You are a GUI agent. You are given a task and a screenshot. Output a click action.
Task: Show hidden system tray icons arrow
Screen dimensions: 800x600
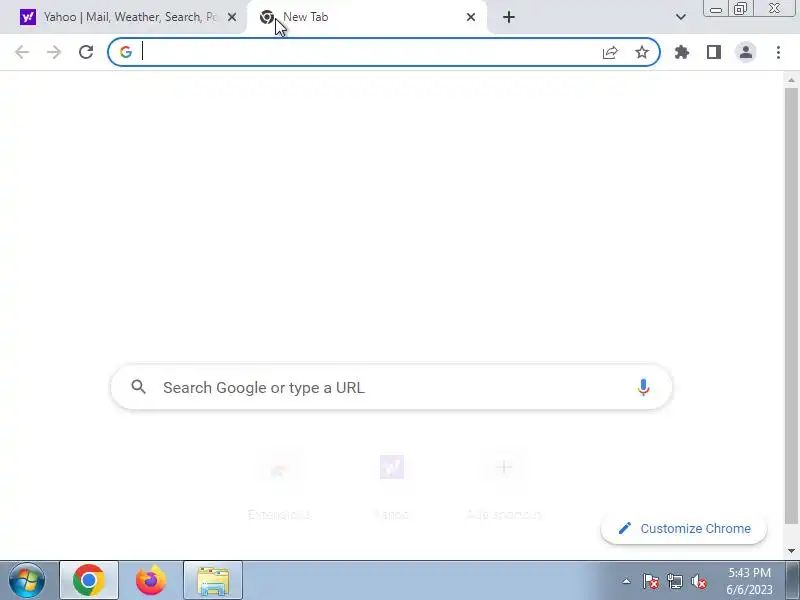tap(626, 581)
